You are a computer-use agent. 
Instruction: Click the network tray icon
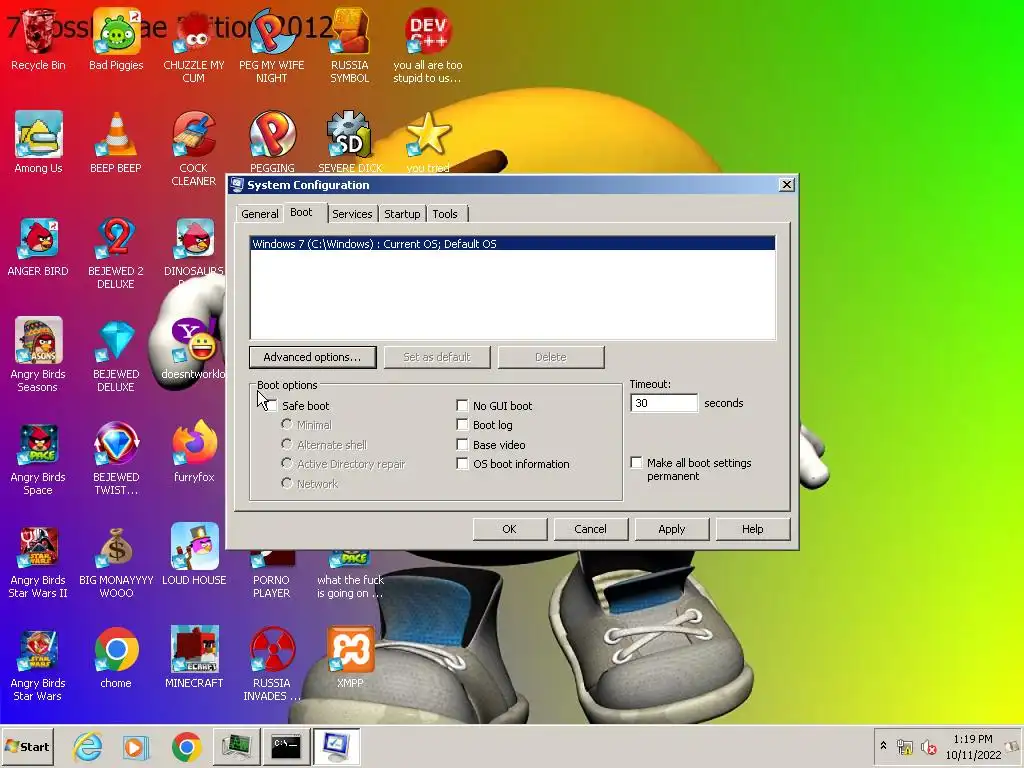(x=904, y=746)
